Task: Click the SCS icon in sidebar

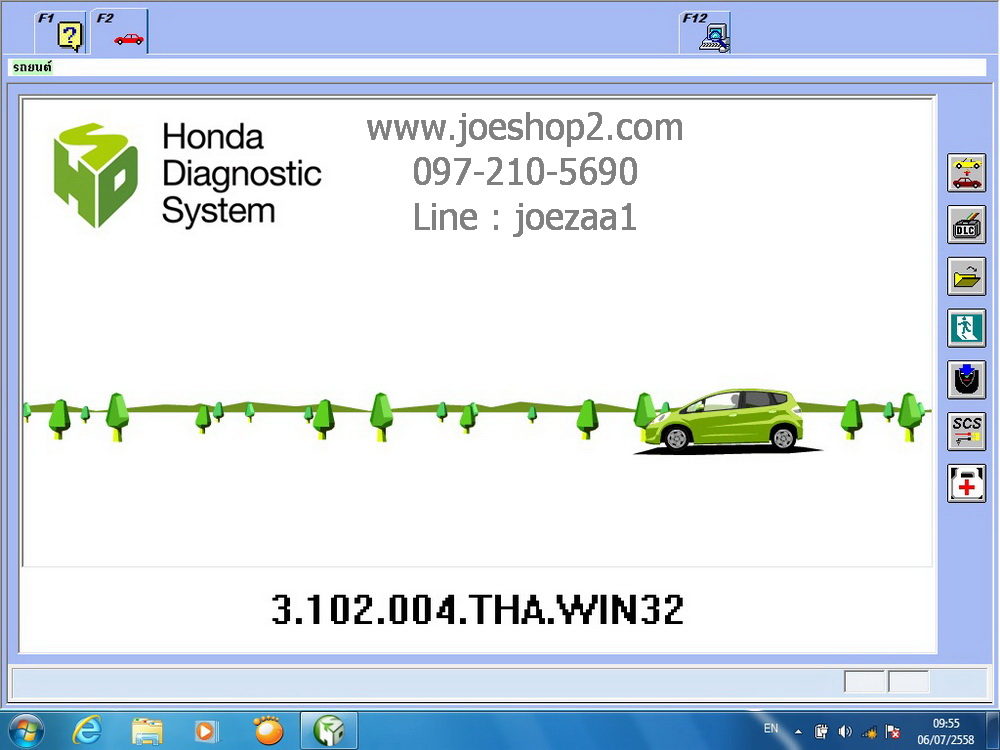Action: pos(966,431)
